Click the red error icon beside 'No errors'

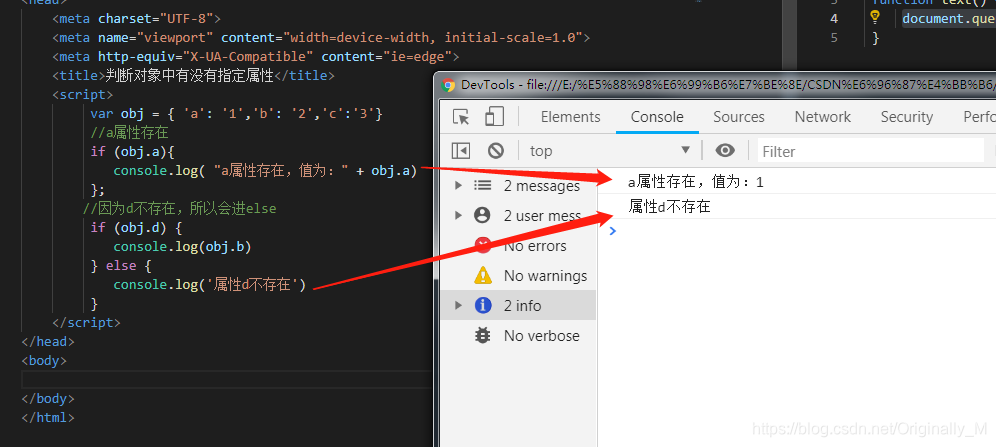pos(483,245)
